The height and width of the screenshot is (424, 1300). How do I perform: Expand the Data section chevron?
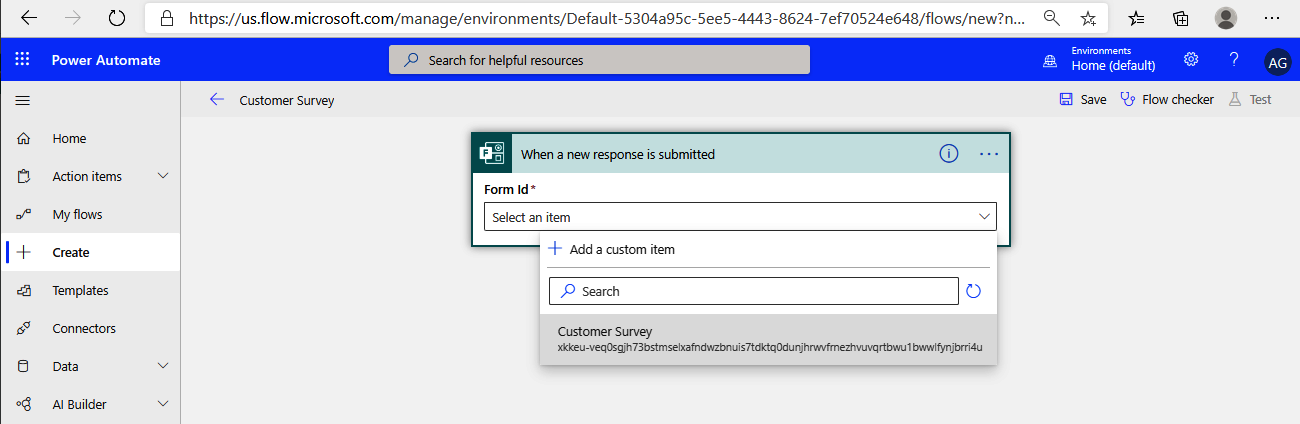164,366
